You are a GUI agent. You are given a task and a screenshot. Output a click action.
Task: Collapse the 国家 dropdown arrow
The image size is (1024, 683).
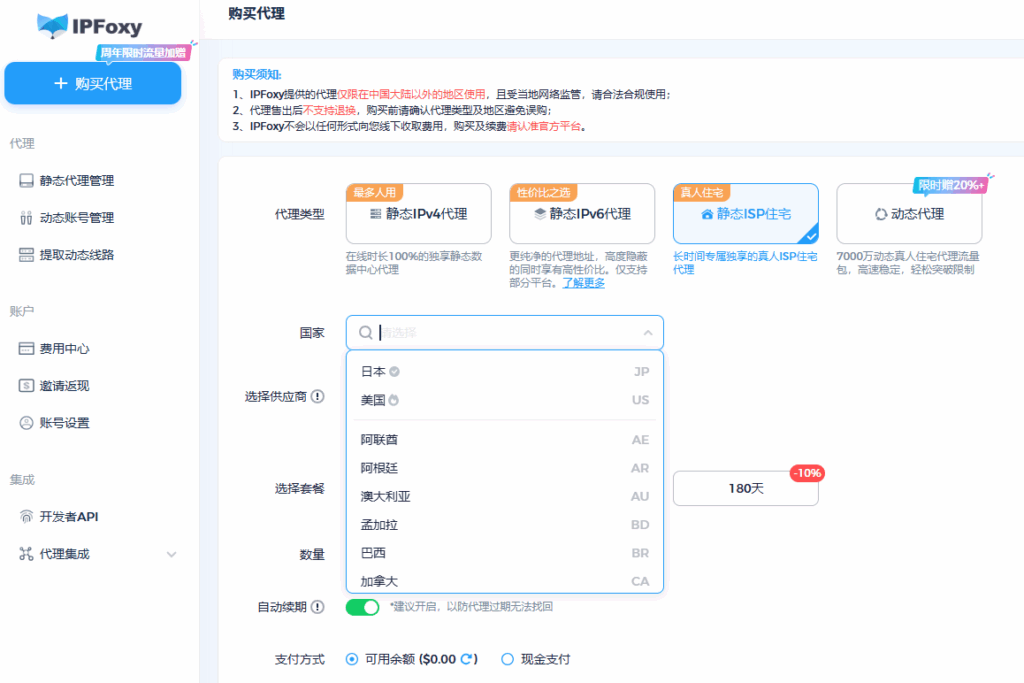[x=647, y=333]
